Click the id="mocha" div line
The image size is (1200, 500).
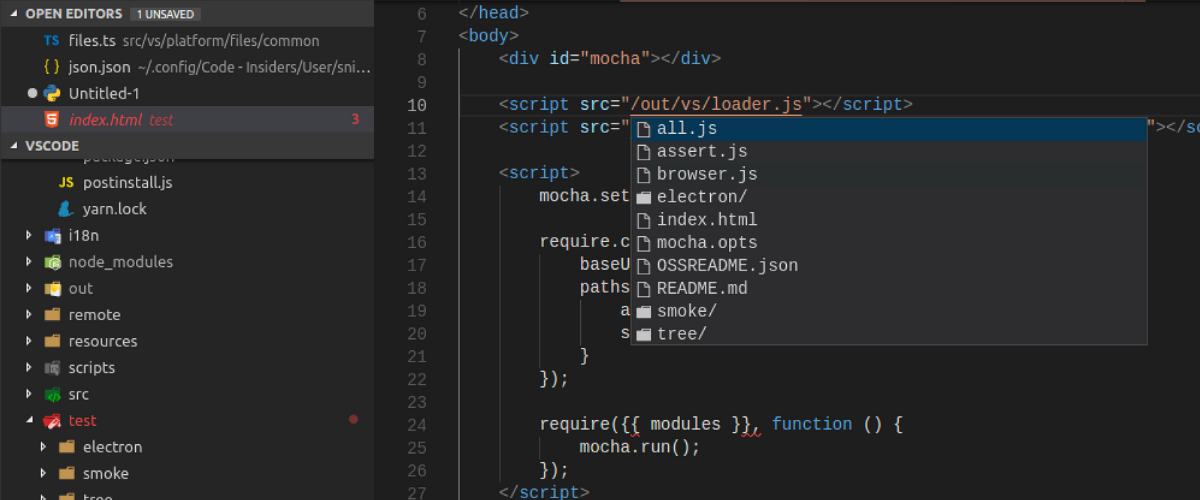click(x=609, y=59)
